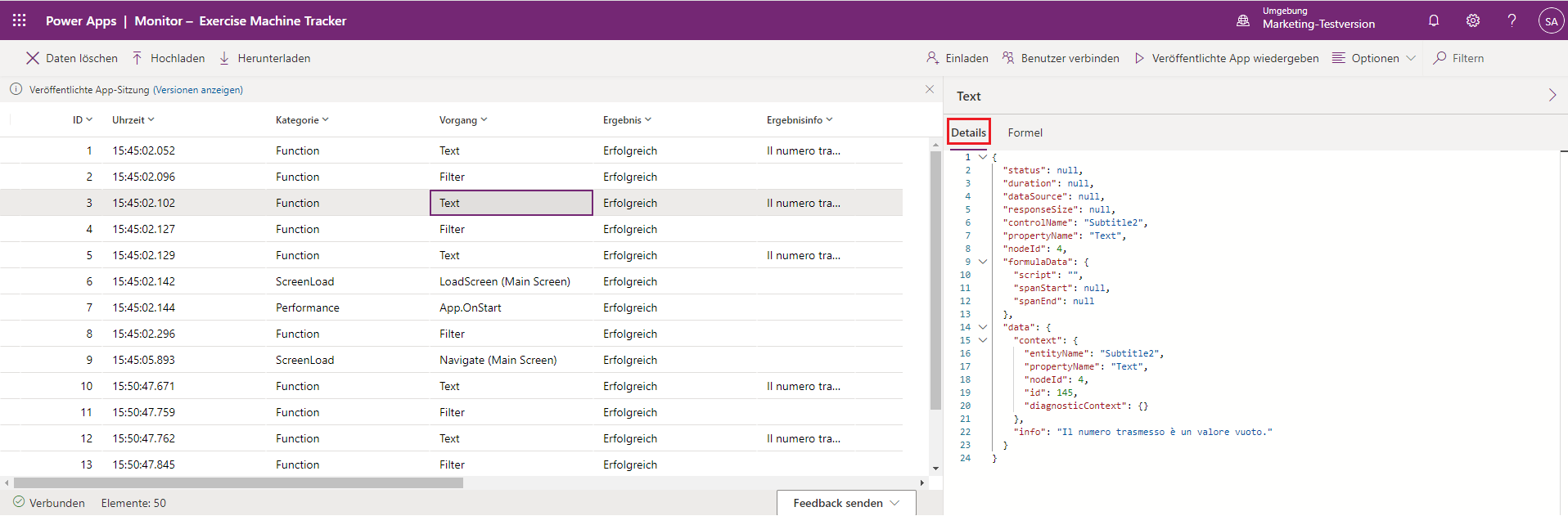Image resolution: width=1568 pixels, height=516 pixels.
Task: Click the Daten löschen button label
Action: click(x=82, y=58)
